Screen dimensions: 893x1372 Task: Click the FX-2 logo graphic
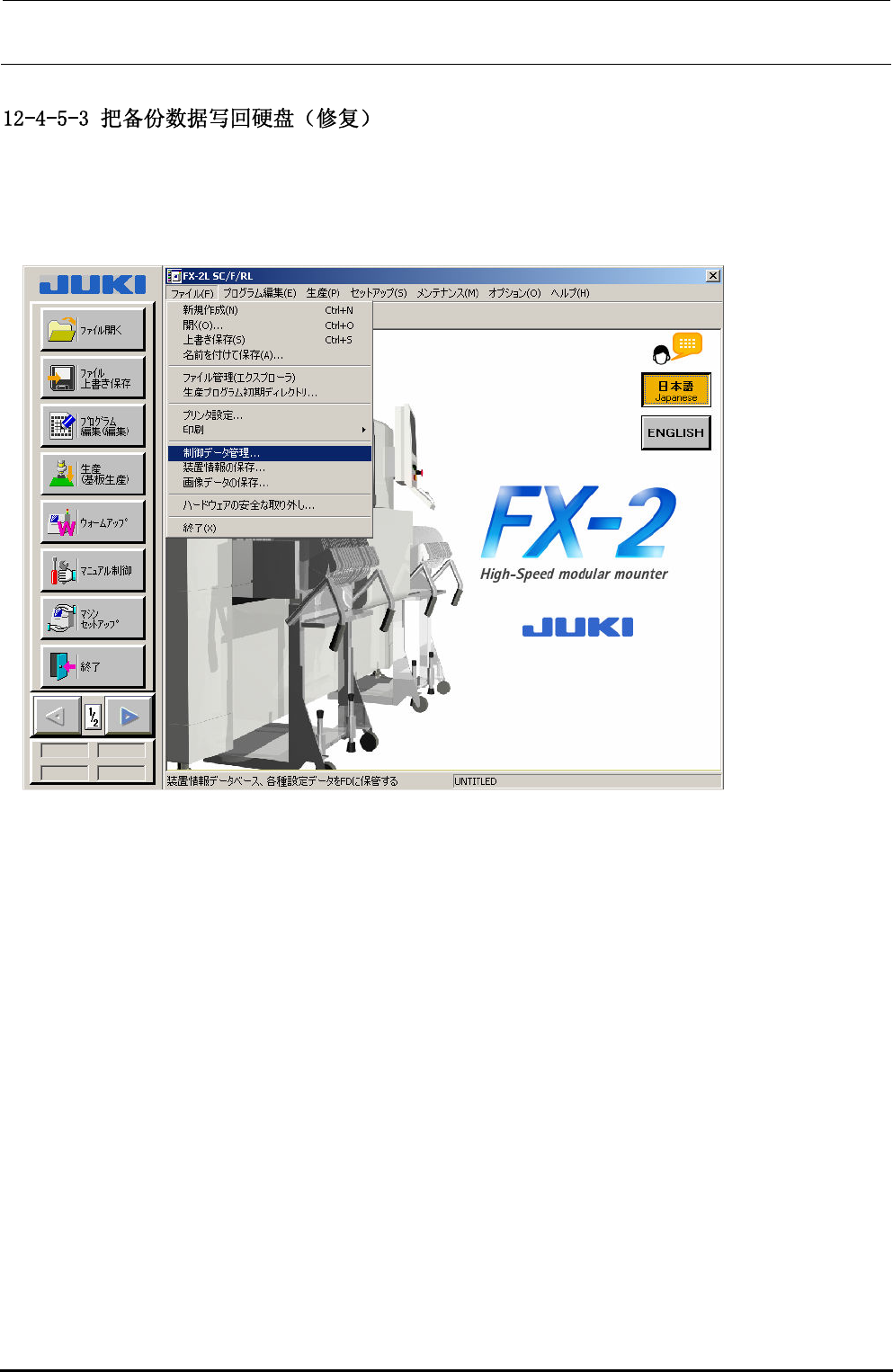(579, 522)
